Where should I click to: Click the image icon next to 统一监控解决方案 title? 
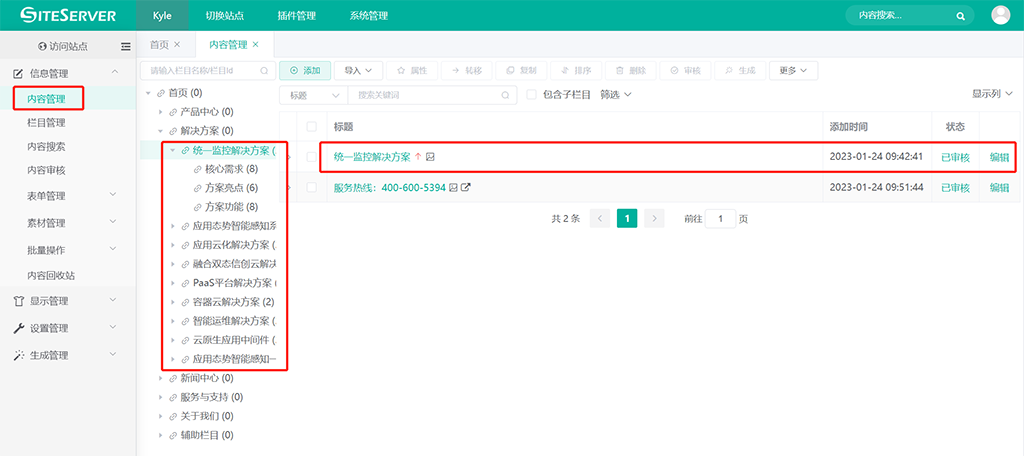coord(430,157)
